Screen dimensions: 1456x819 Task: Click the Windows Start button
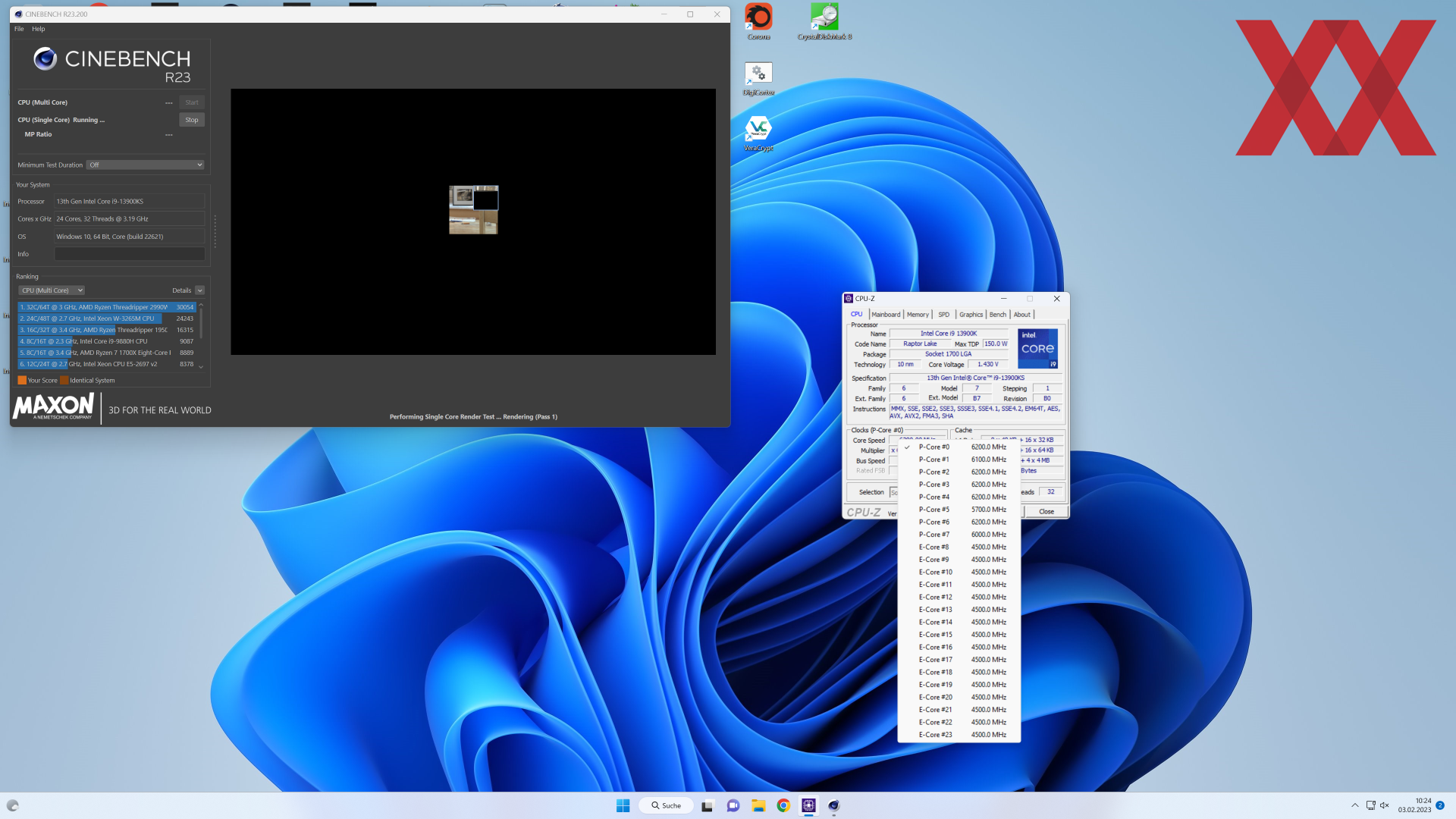coord(623,805)
